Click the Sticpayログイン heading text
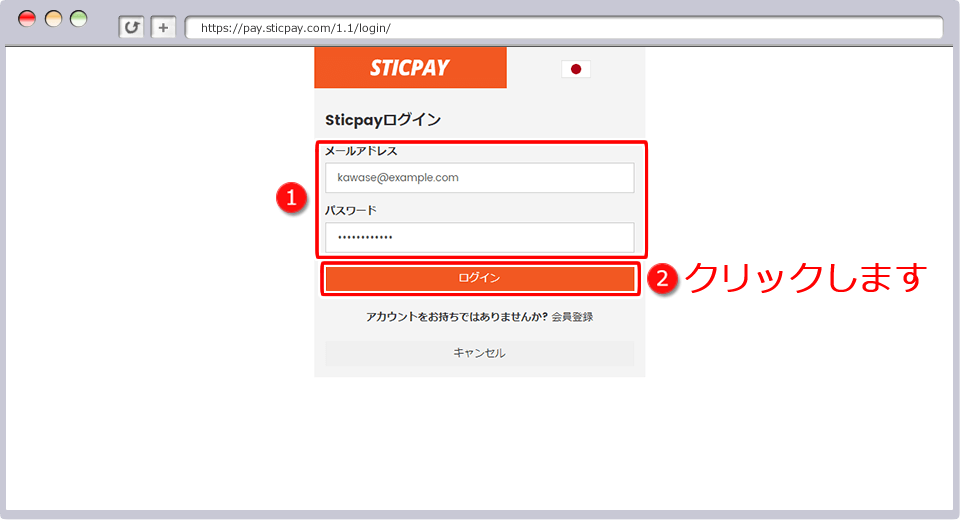Image resolution: width=960 pixels, height=520 pixels. tap(383, 120)
